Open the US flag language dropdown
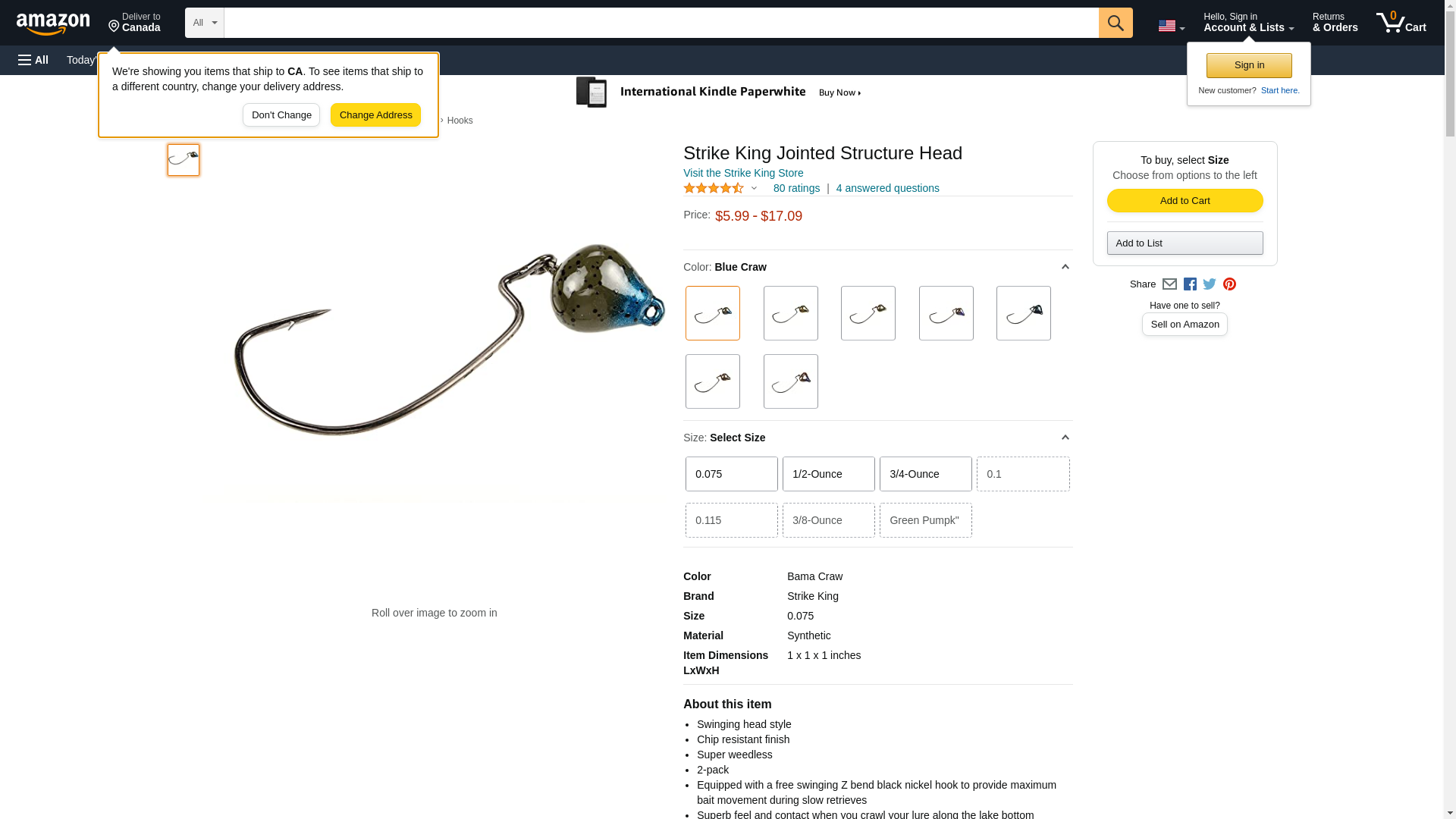The height and width of the screenshot is (819, 1456). click(1171, 26)
